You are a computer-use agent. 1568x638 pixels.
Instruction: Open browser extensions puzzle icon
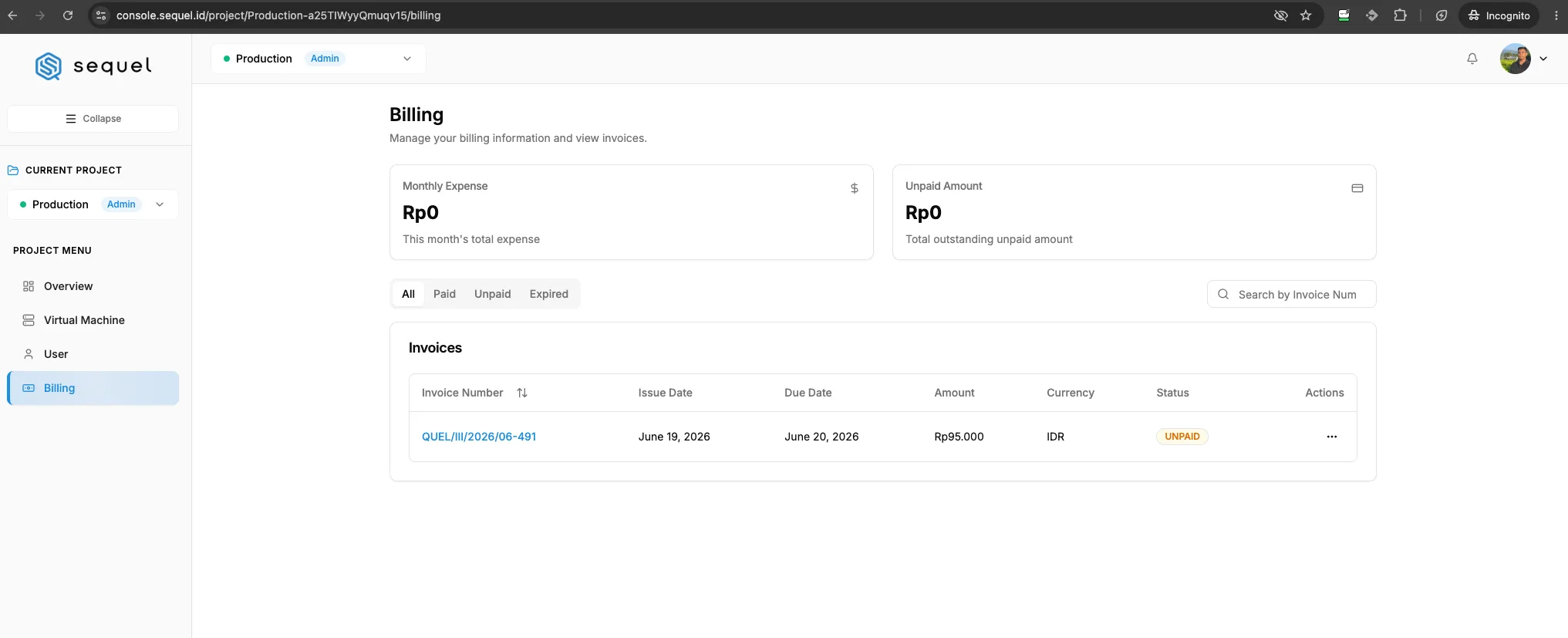[x=1400, y=15]
